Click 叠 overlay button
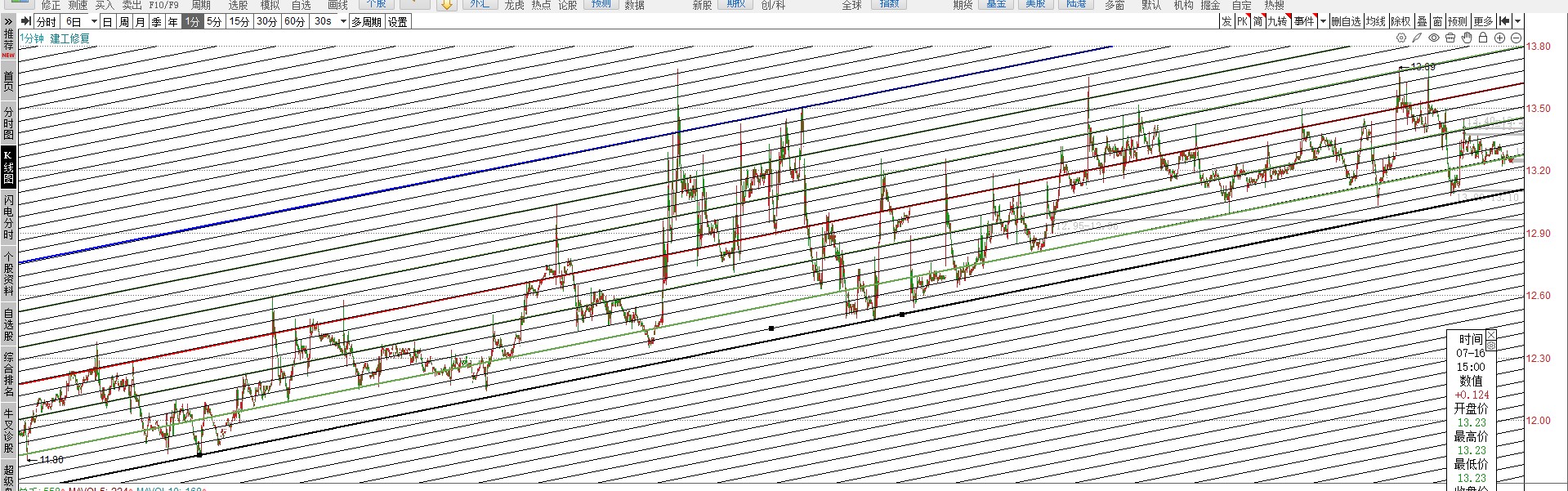This screenshot has height=491, width=1568. point(1422,21)
